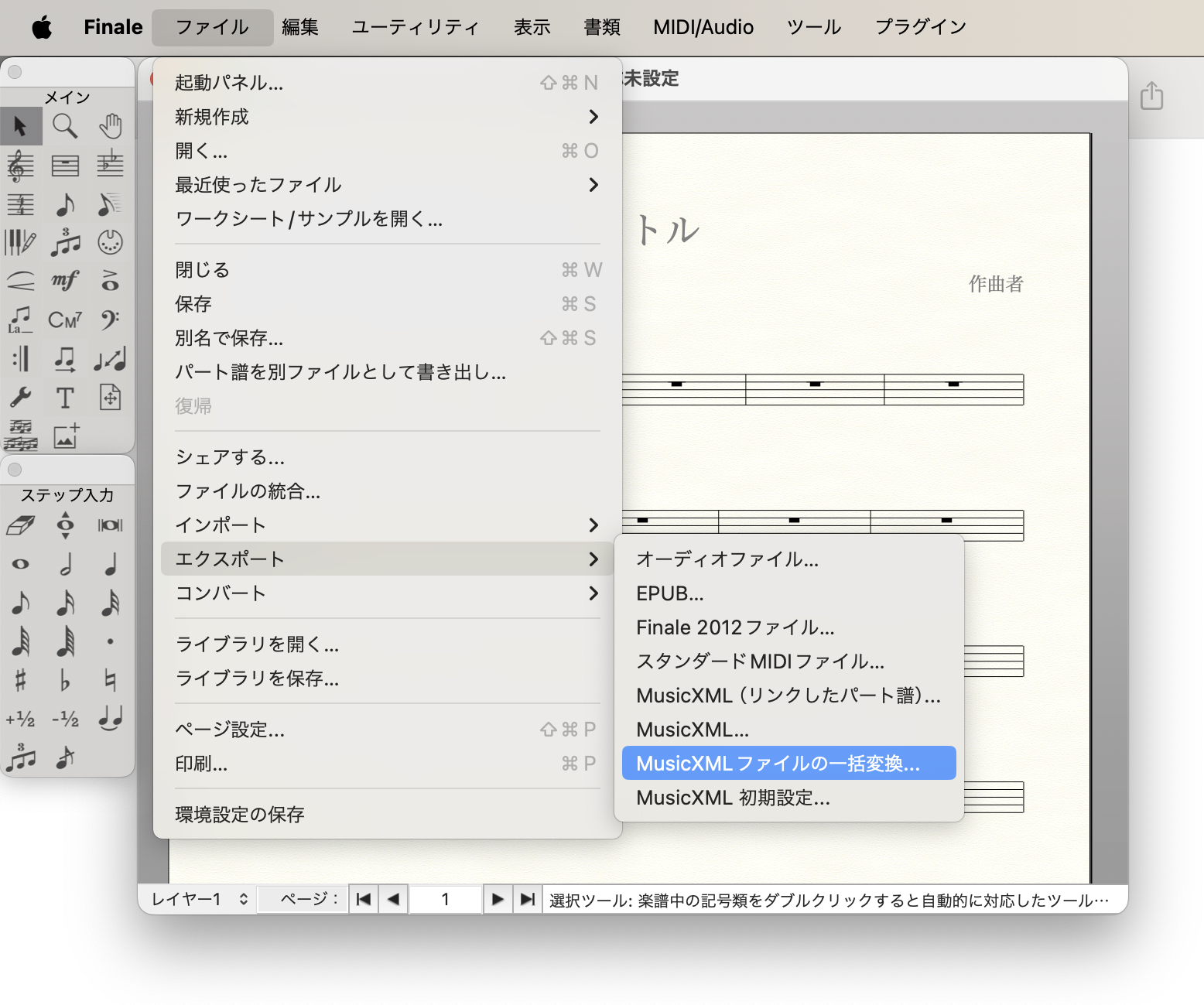Expand the 新規作成 submenu

(388, 117)
